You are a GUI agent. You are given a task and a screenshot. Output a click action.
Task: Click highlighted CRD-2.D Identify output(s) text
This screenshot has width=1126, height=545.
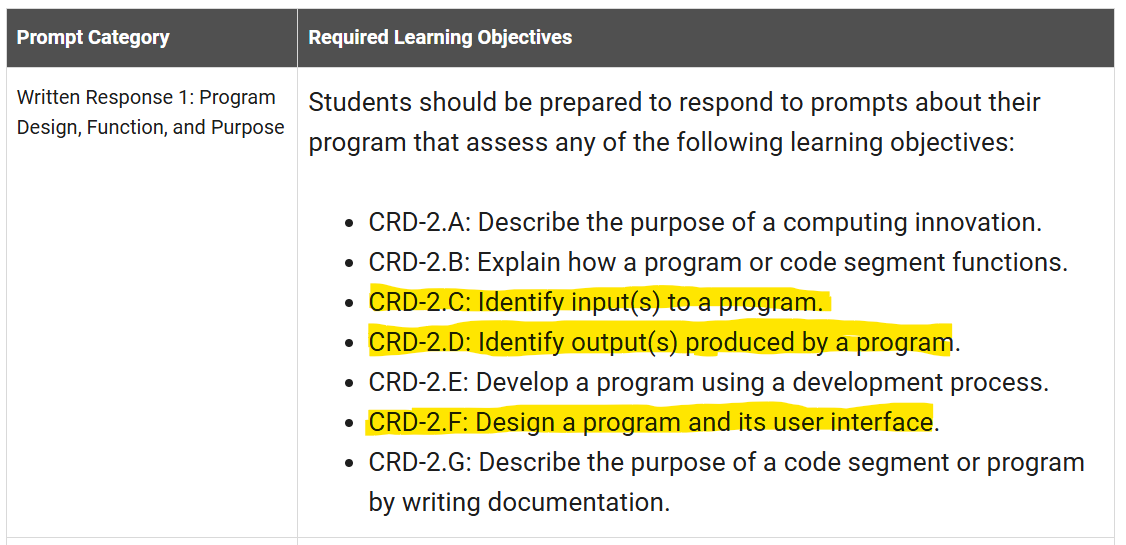coord(664,343)
